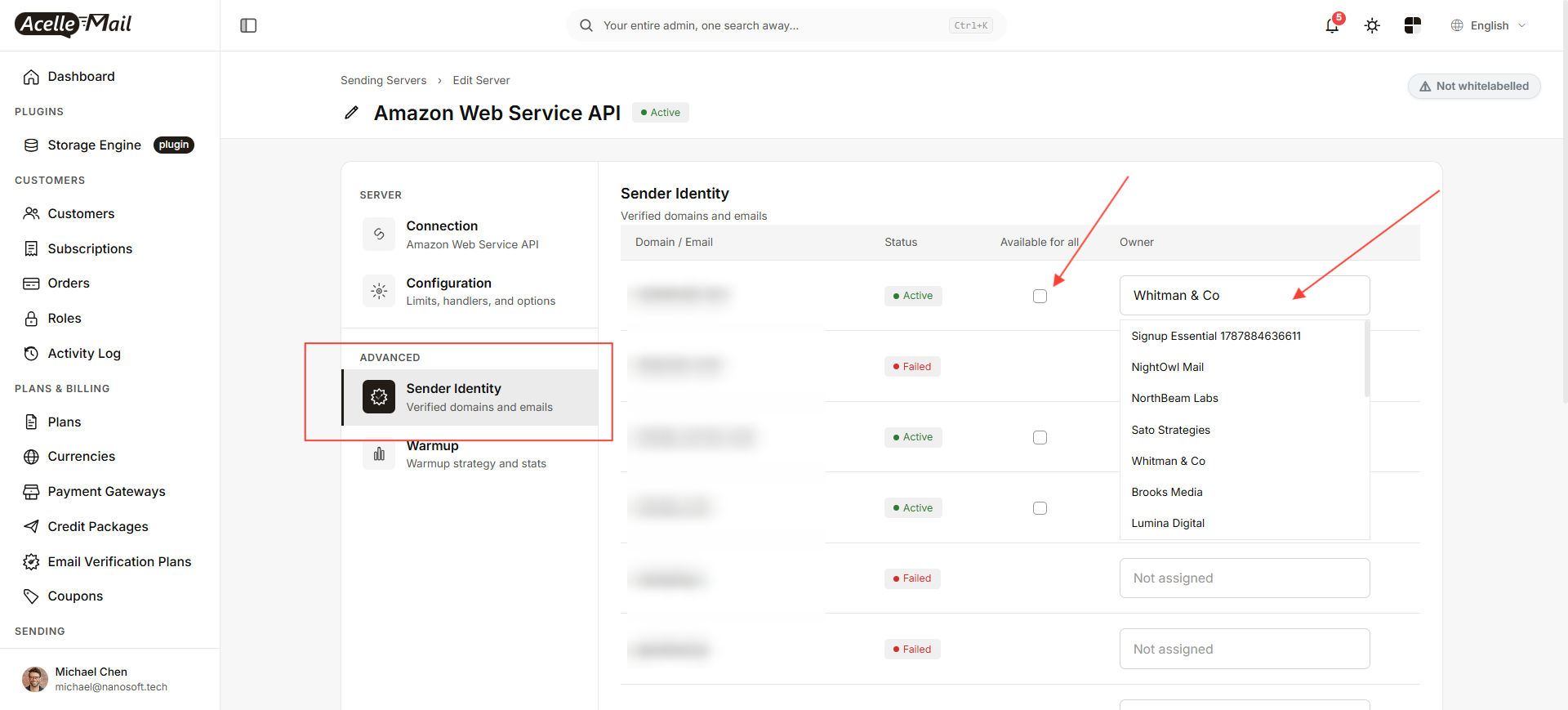Select NorthBeam Labs in the owner list
This screenshot has width=1568, height=710.
tap(1243, 399)
